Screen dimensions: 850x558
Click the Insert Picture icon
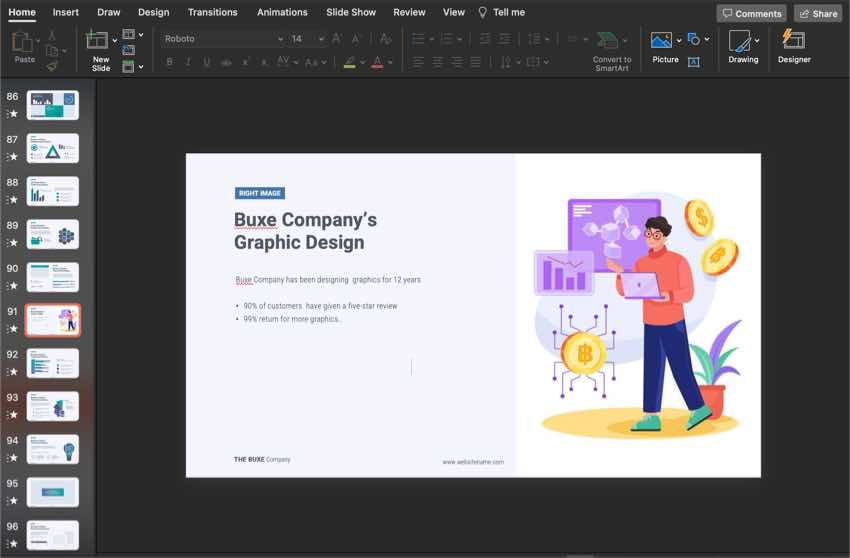point(661,40)
